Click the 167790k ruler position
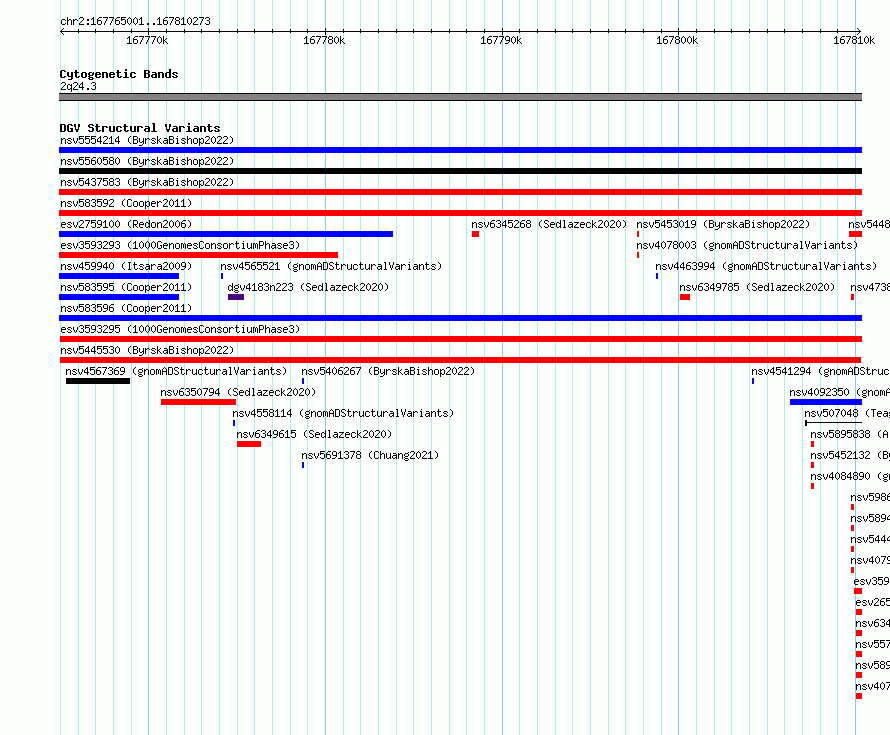Image resolution: width=890 pixels, height=735 pixels. pos(501,40)
